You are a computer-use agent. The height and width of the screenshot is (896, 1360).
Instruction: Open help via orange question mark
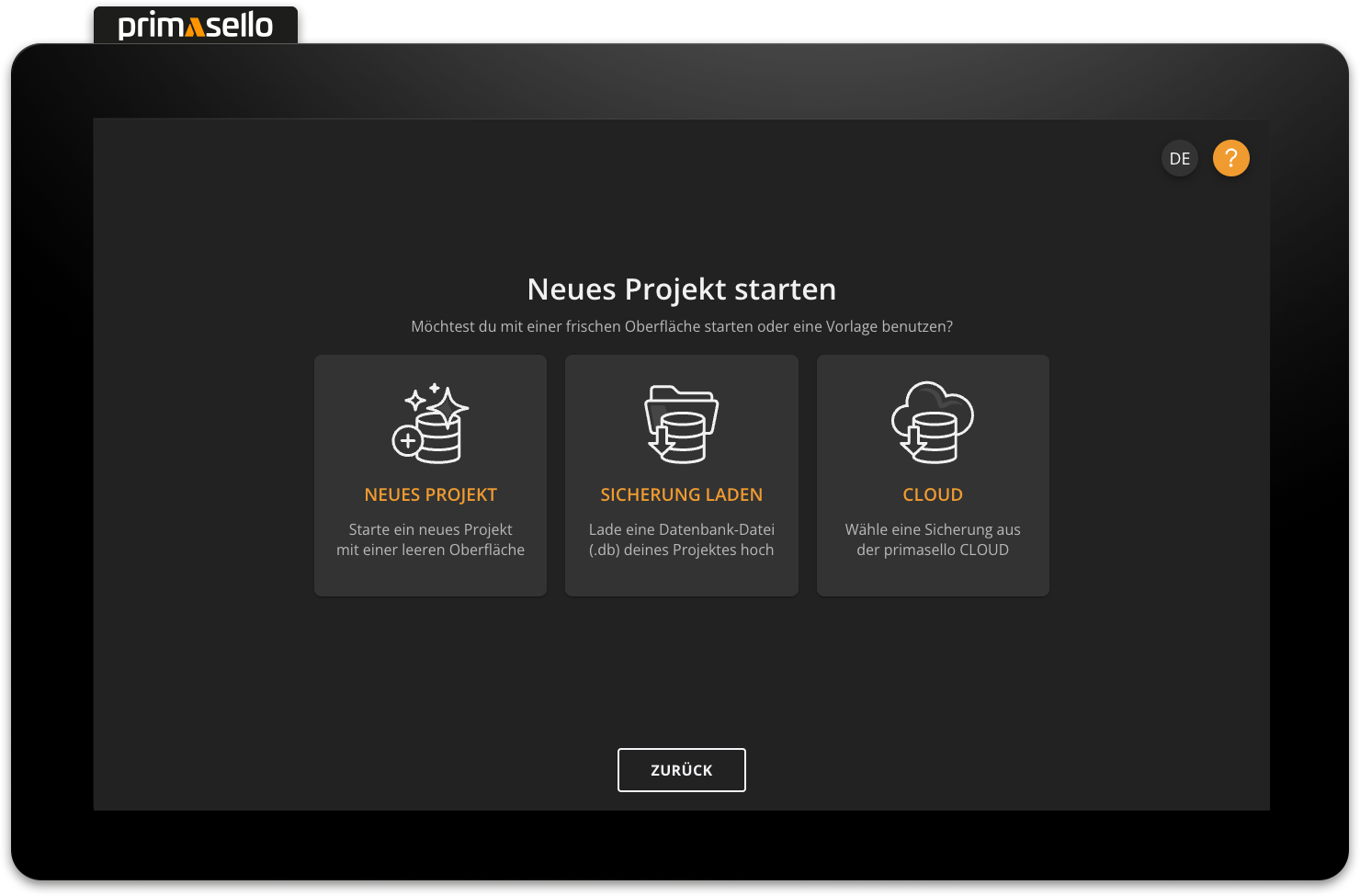click(x=1230, y=158)
